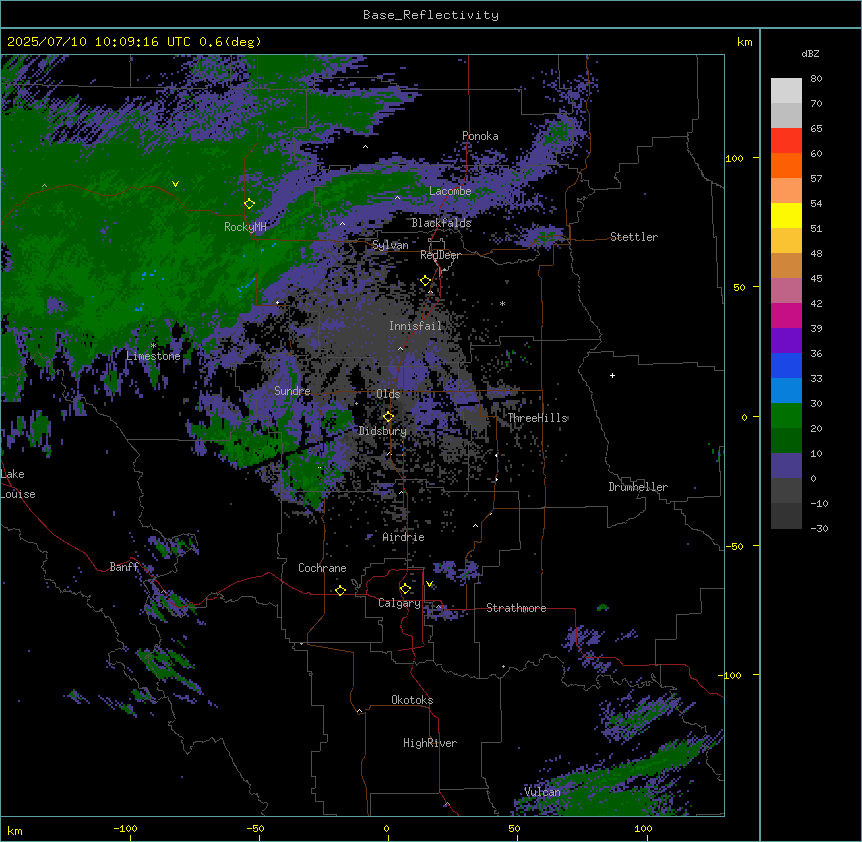Click the Sylvan label
862x842 pixels.
click(x=390, y=245)
